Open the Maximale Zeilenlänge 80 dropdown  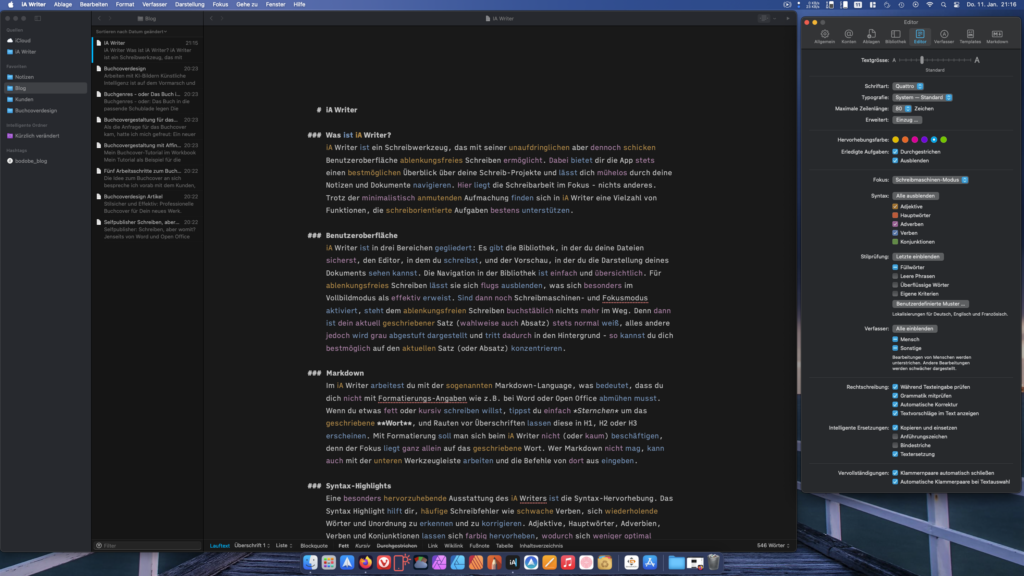(902, 108)
